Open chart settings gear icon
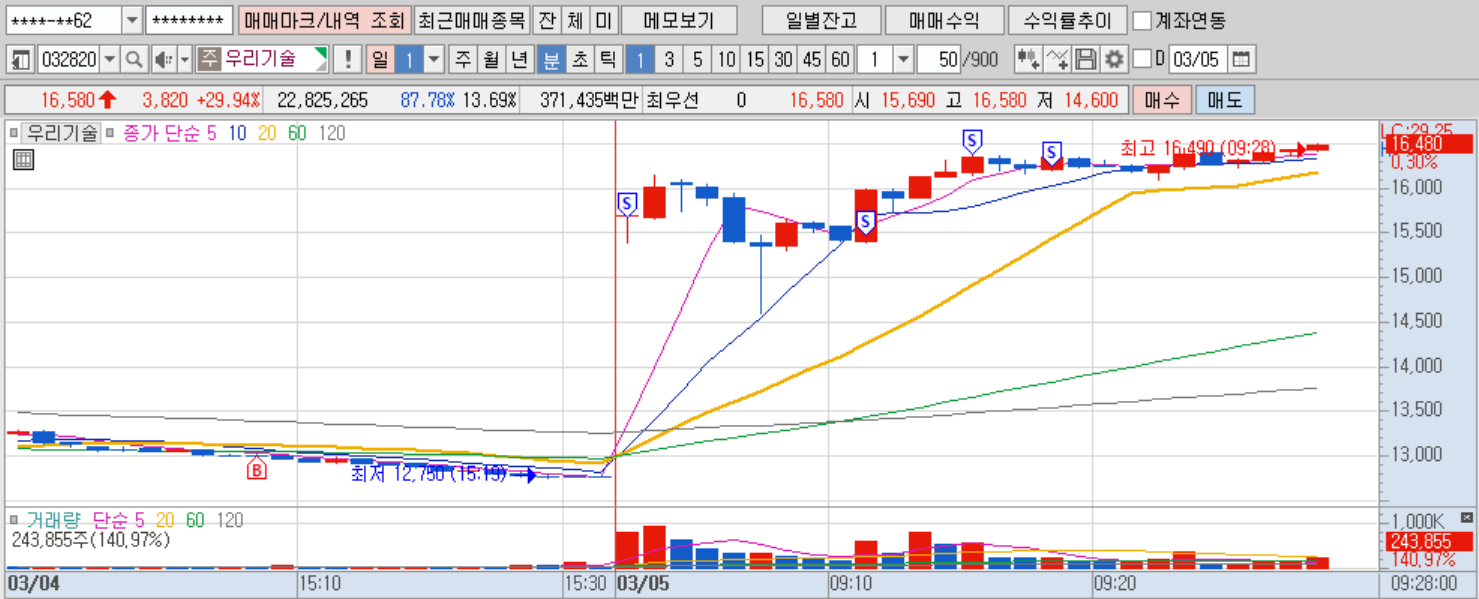The width and height of the screenshot is (1479, 599). pos(1114,60)
